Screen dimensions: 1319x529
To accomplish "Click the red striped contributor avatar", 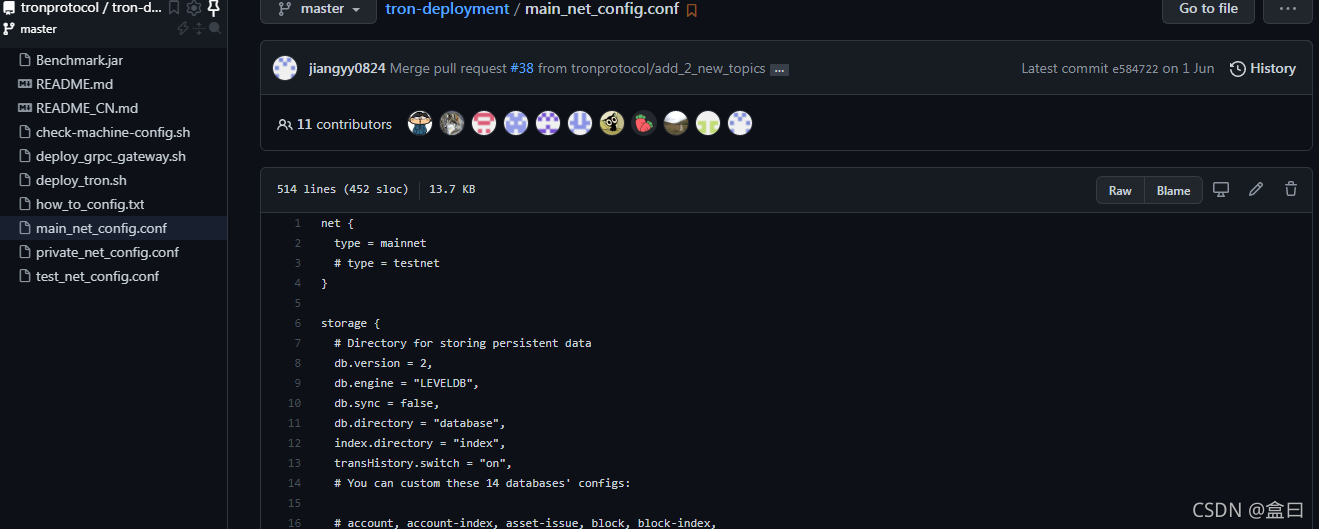I will (484, 123).
